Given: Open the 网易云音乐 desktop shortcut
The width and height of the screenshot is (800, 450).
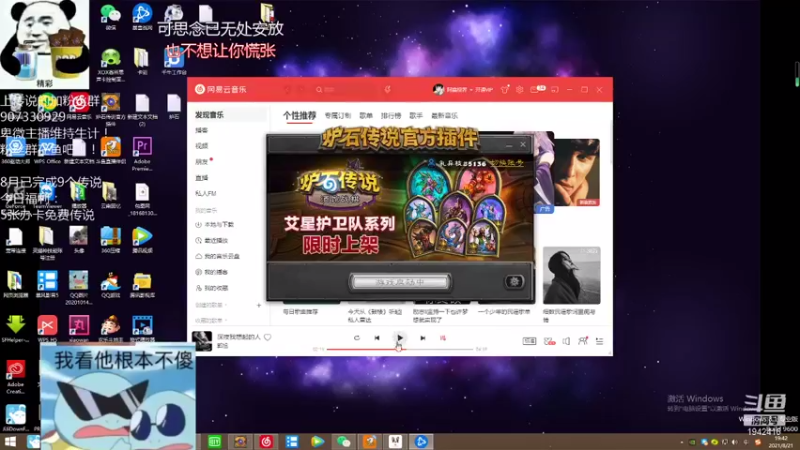Looking at the screenshot, I should coord(79,107).
